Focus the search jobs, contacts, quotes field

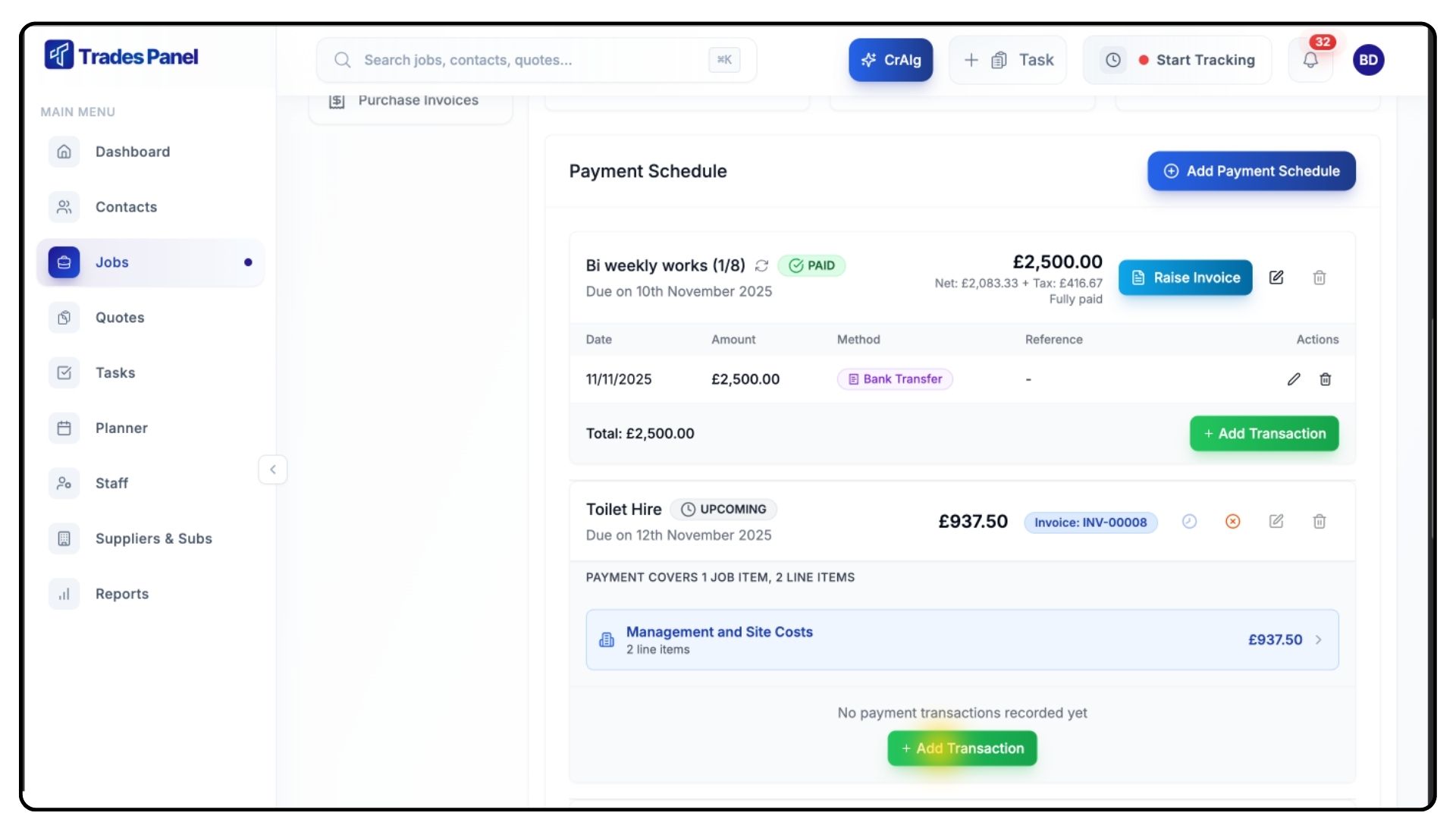pyautogui.click(x=531, y=60)
